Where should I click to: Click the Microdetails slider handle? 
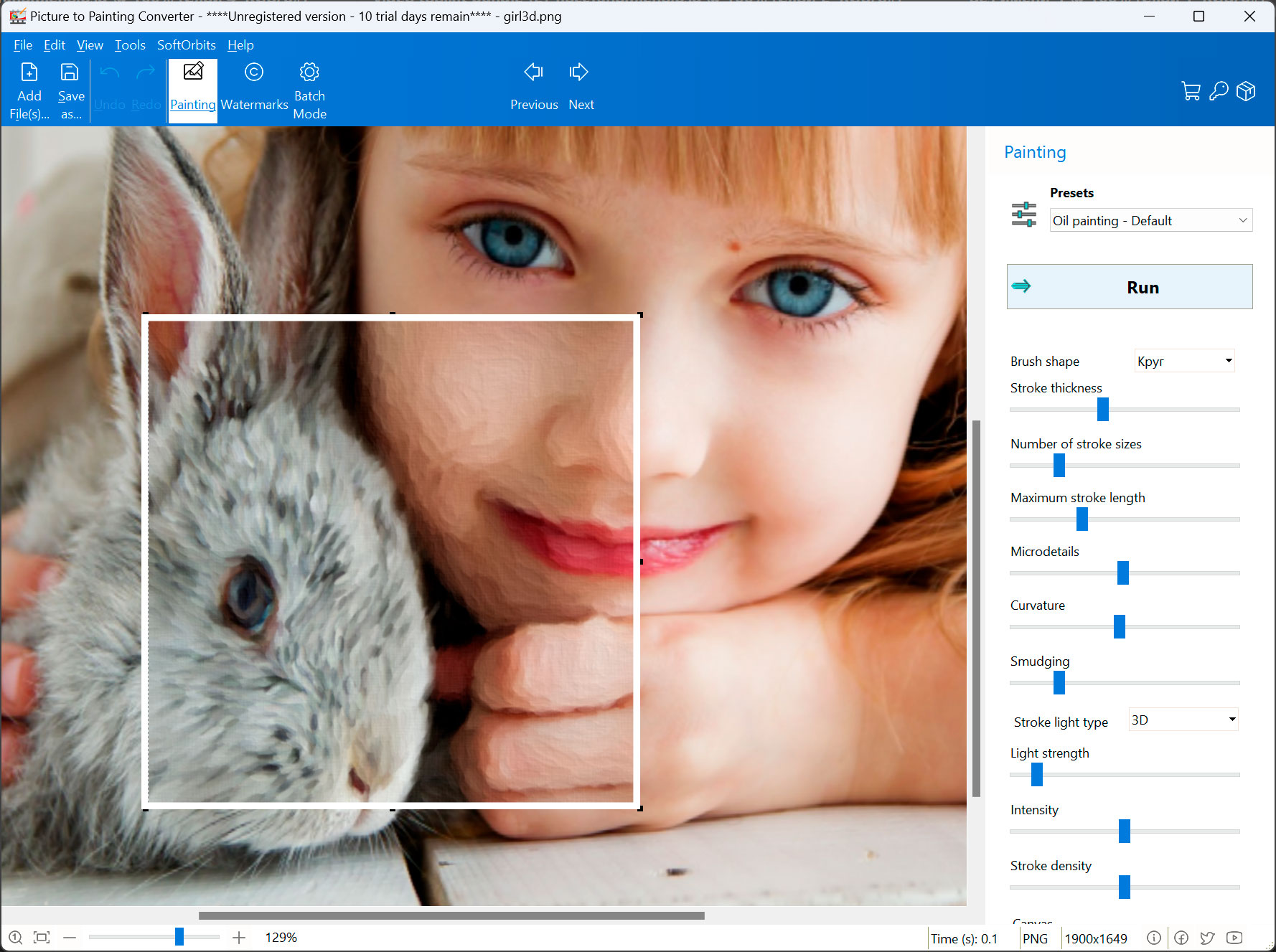coord(1123,572)
